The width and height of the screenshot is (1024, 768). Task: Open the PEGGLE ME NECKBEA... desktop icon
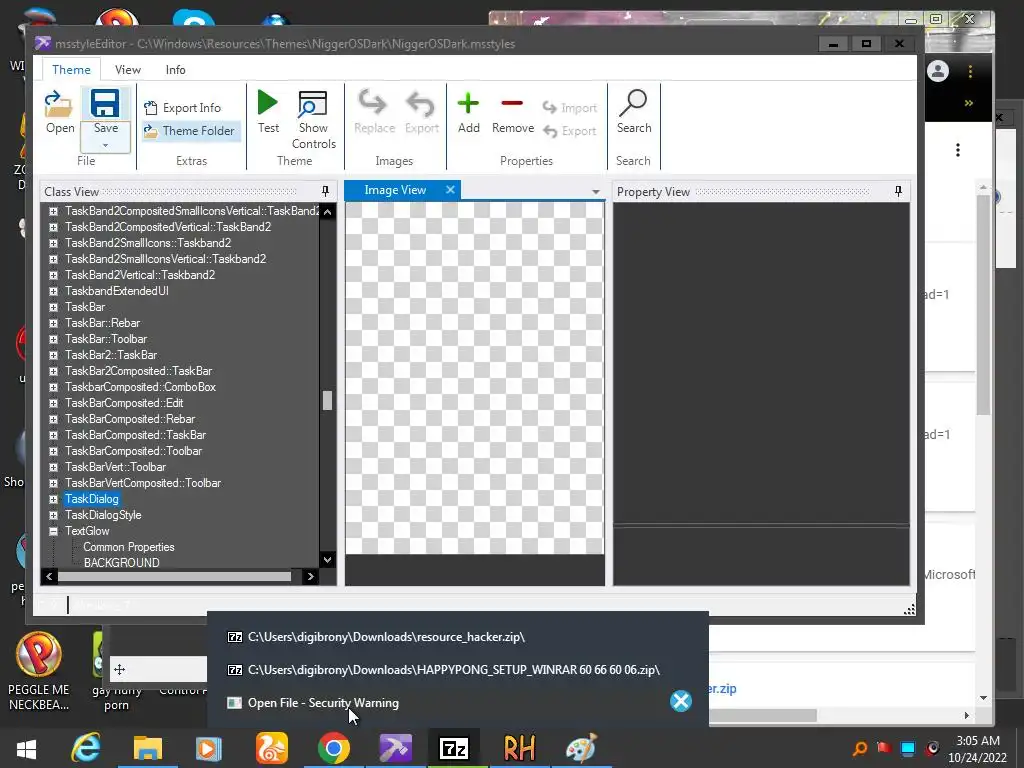point(38,671)
